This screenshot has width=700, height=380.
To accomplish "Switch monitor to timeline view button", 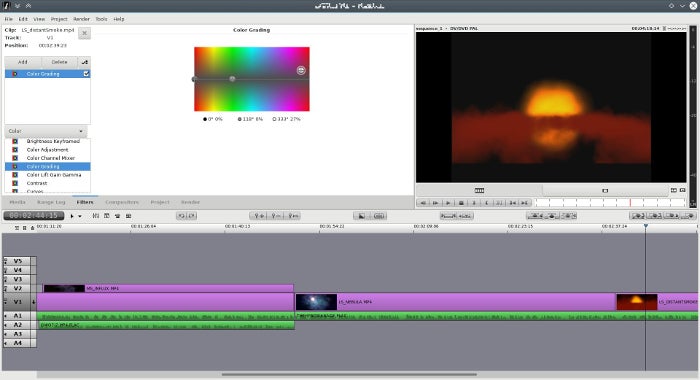I will (x=479, y=191).
